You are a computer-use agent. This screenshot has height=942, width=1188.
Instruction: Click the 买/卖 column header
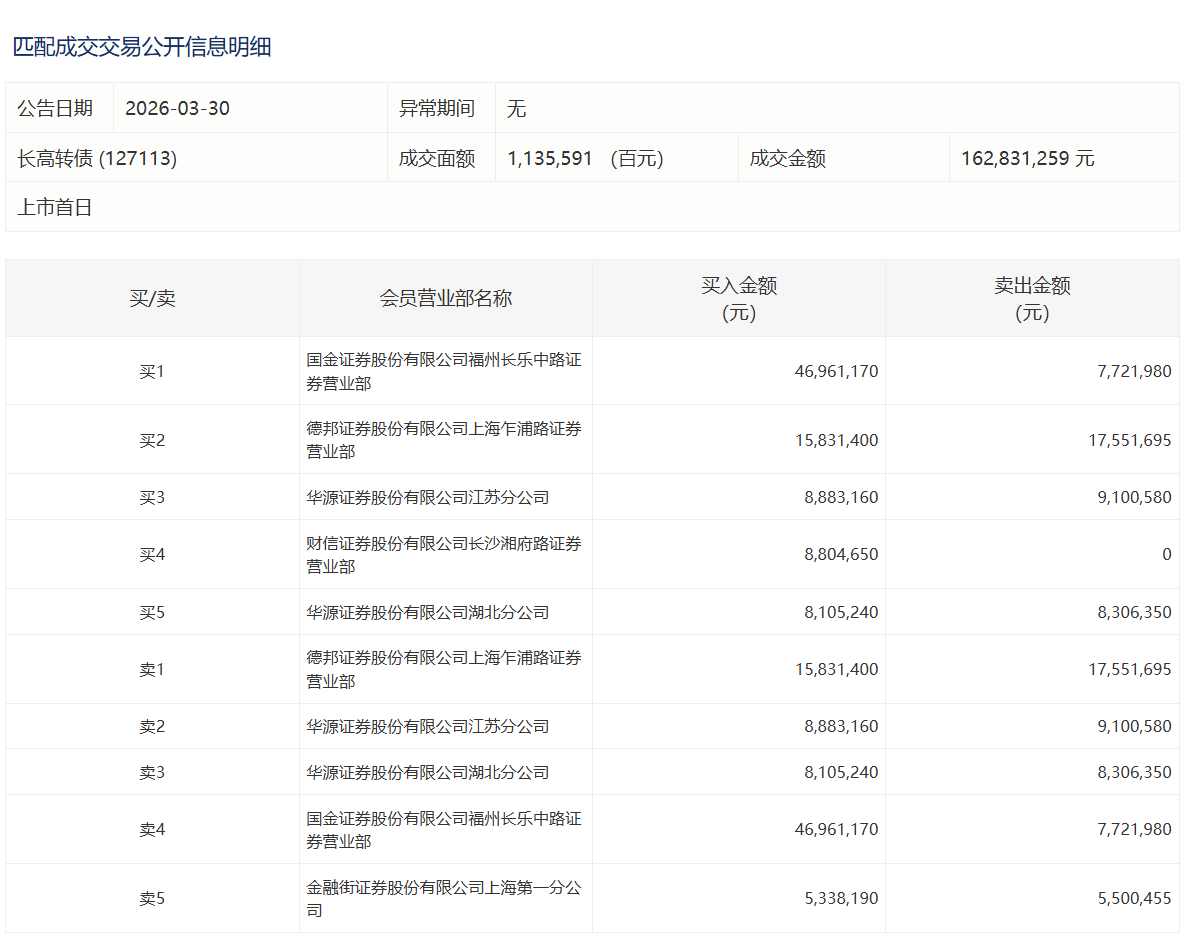pyautogui.click(x=152, y=298)
